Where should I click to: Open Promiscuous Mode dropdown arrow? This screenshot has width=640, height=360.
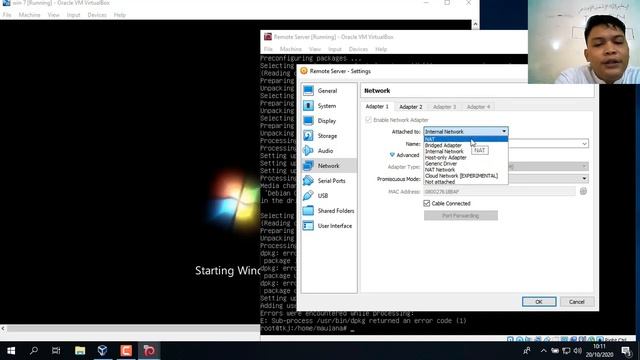pyautogui.click(x=584, y=179)
